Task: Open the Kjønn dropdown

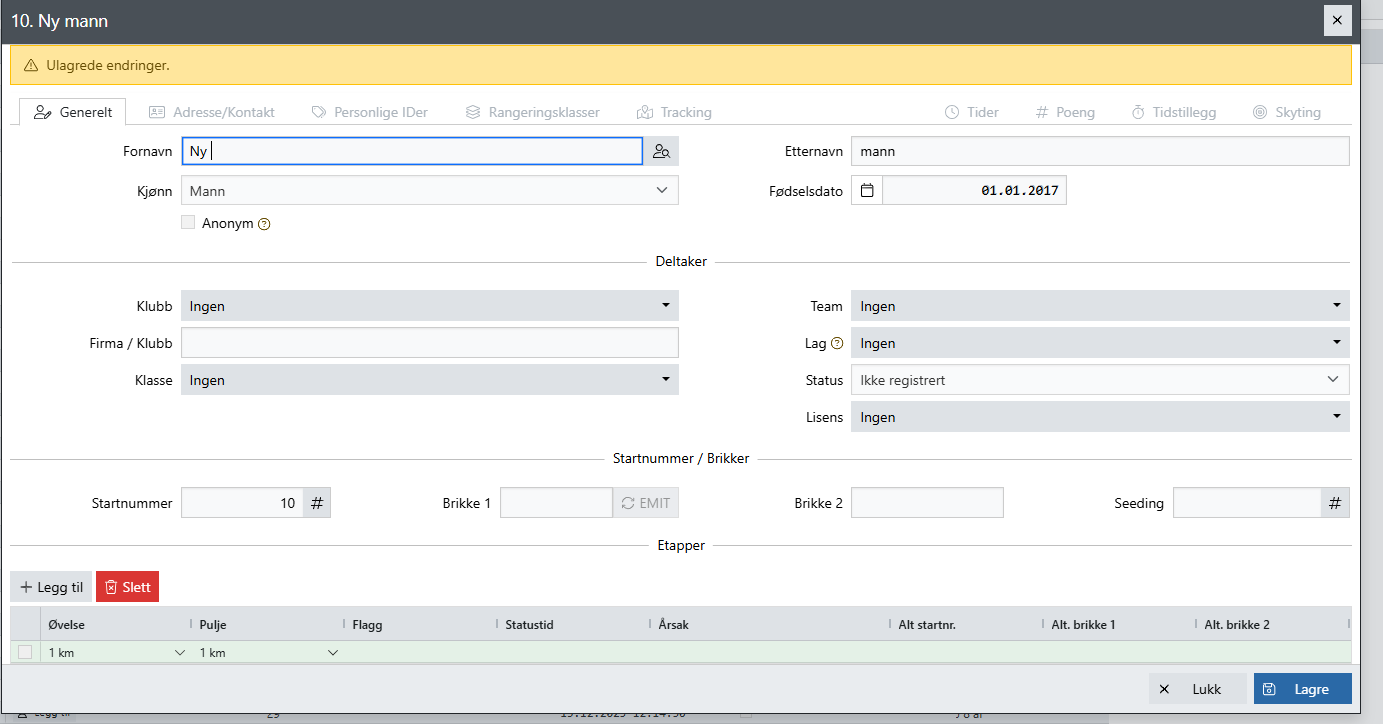Action: 429,190
